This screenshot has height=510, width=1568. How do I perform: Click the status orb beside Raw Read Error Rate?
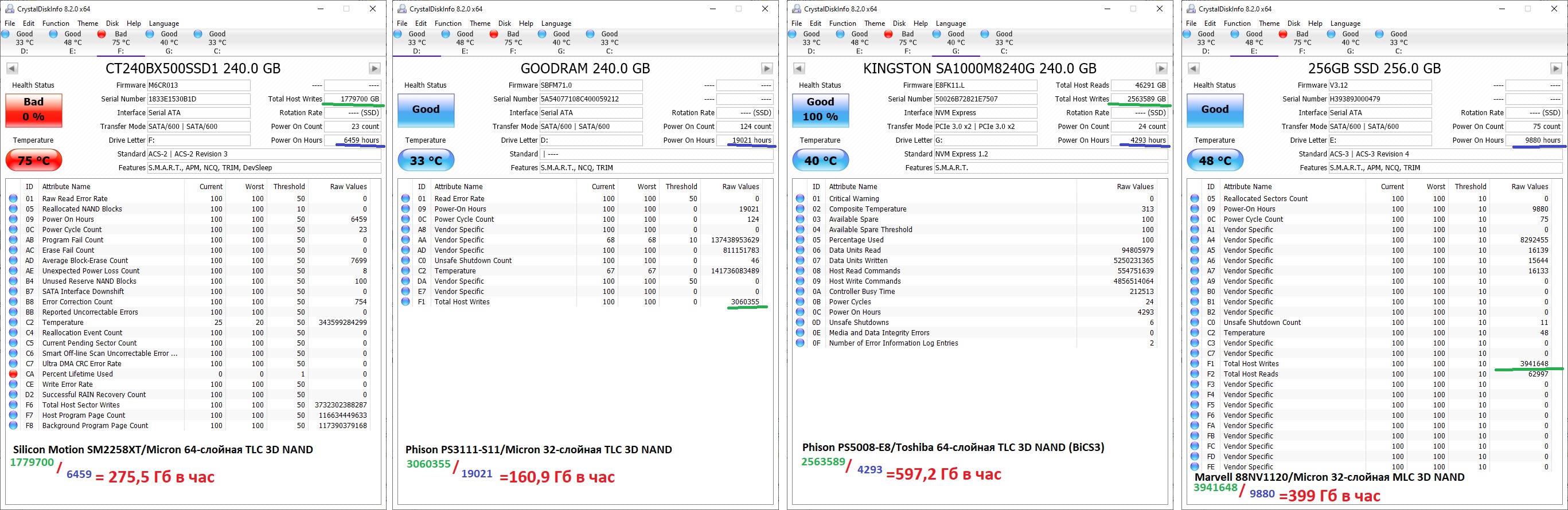click(x=13, y=198)
